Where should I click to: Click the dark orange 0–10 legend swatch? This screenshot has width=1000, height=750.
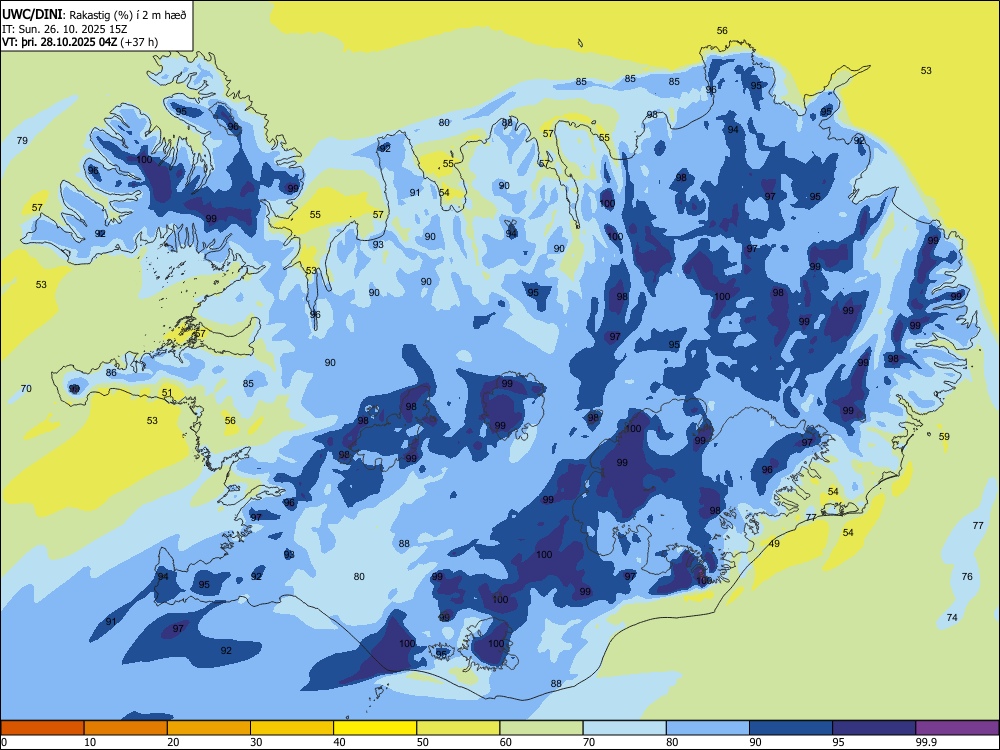tap(42, 728)
